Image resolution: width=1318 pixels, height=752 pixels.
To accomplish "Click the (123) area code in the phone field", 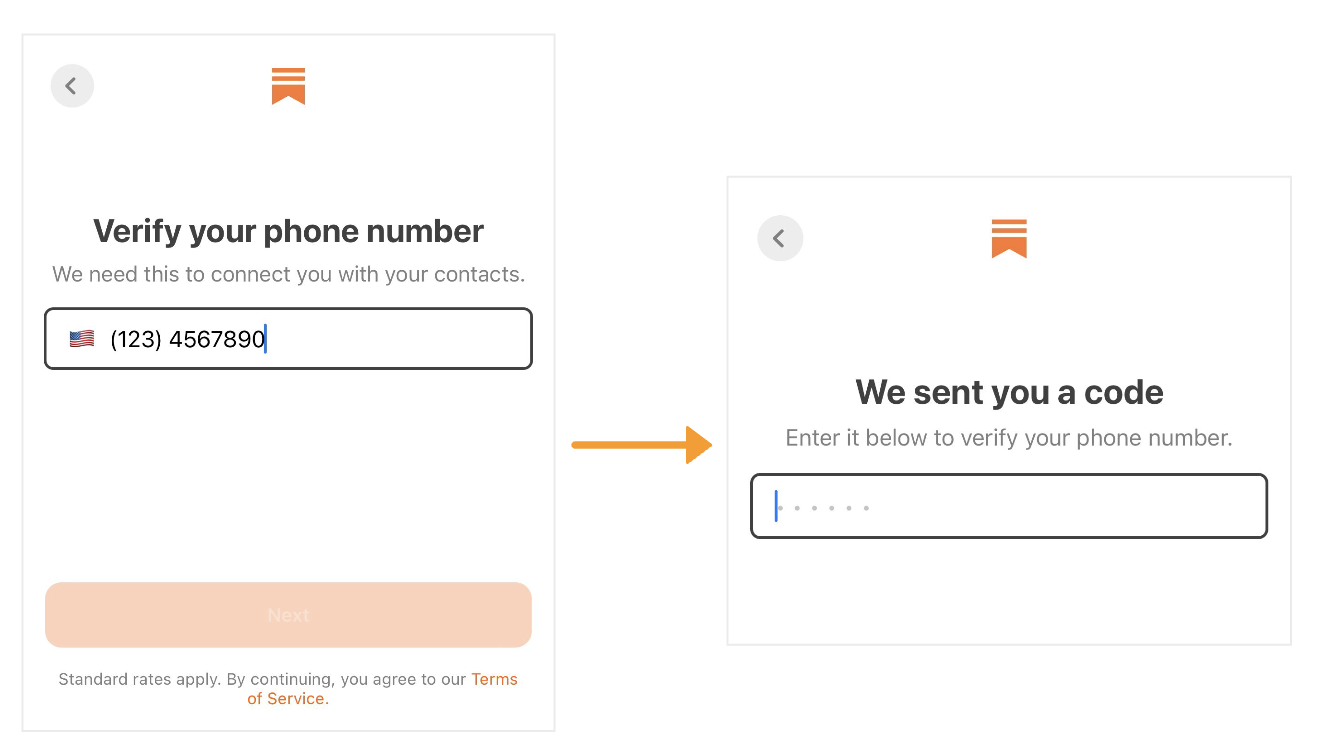I will click(137, 339).
